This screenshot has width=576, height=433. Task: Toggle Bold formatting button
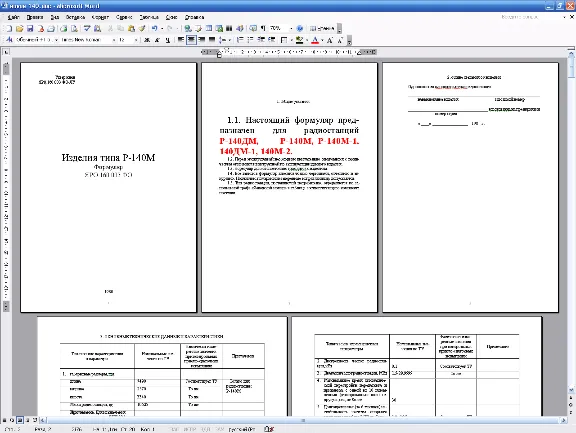(147, 40)
